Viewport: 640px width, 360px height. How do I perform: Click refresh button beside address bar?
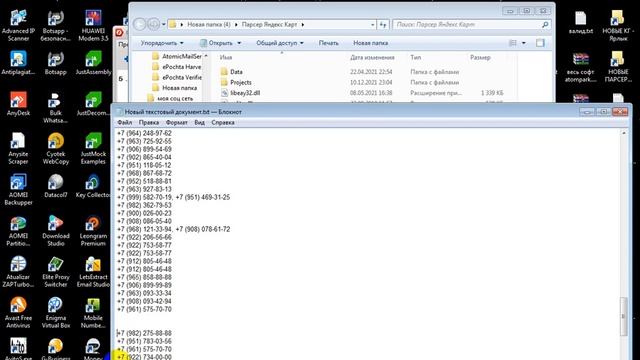383,25
